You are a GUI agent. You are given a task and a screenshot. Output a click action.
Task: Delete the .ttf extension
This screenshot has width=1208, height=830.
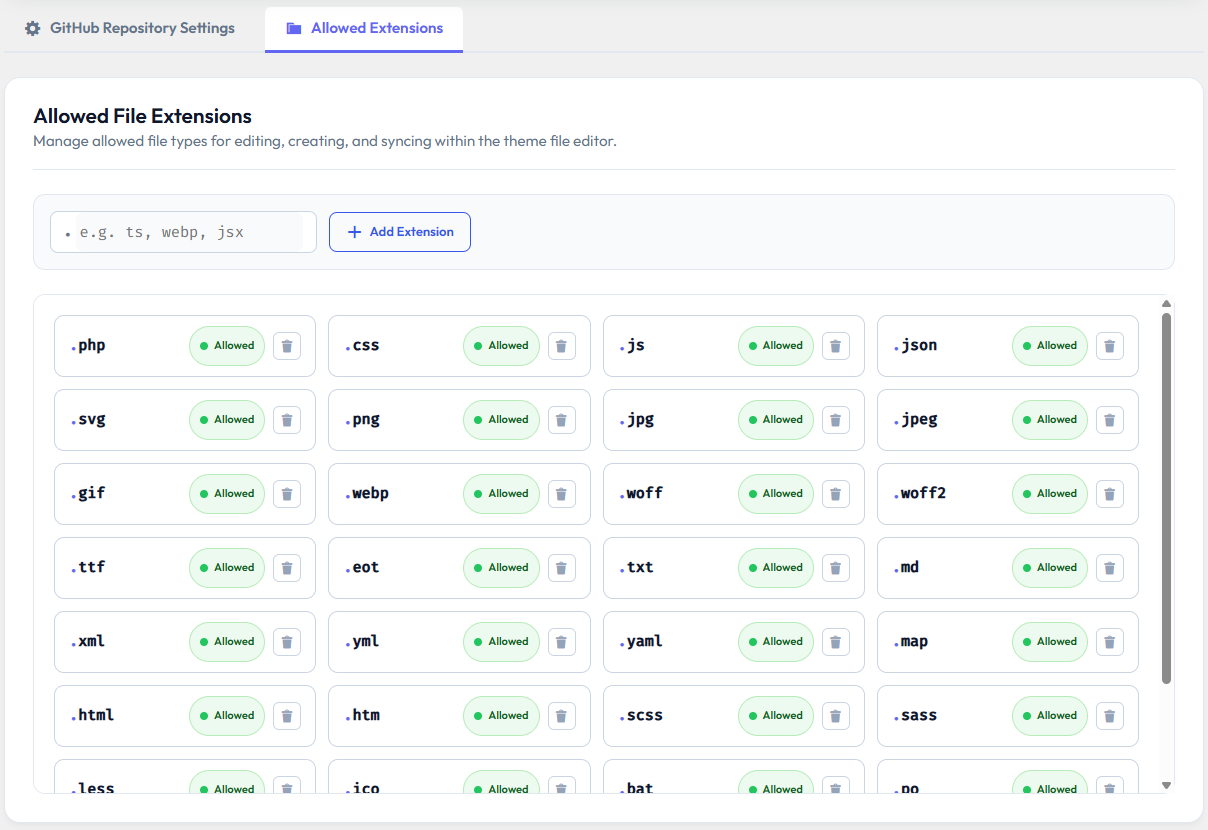pyautogui.click(x=287, y=568)
